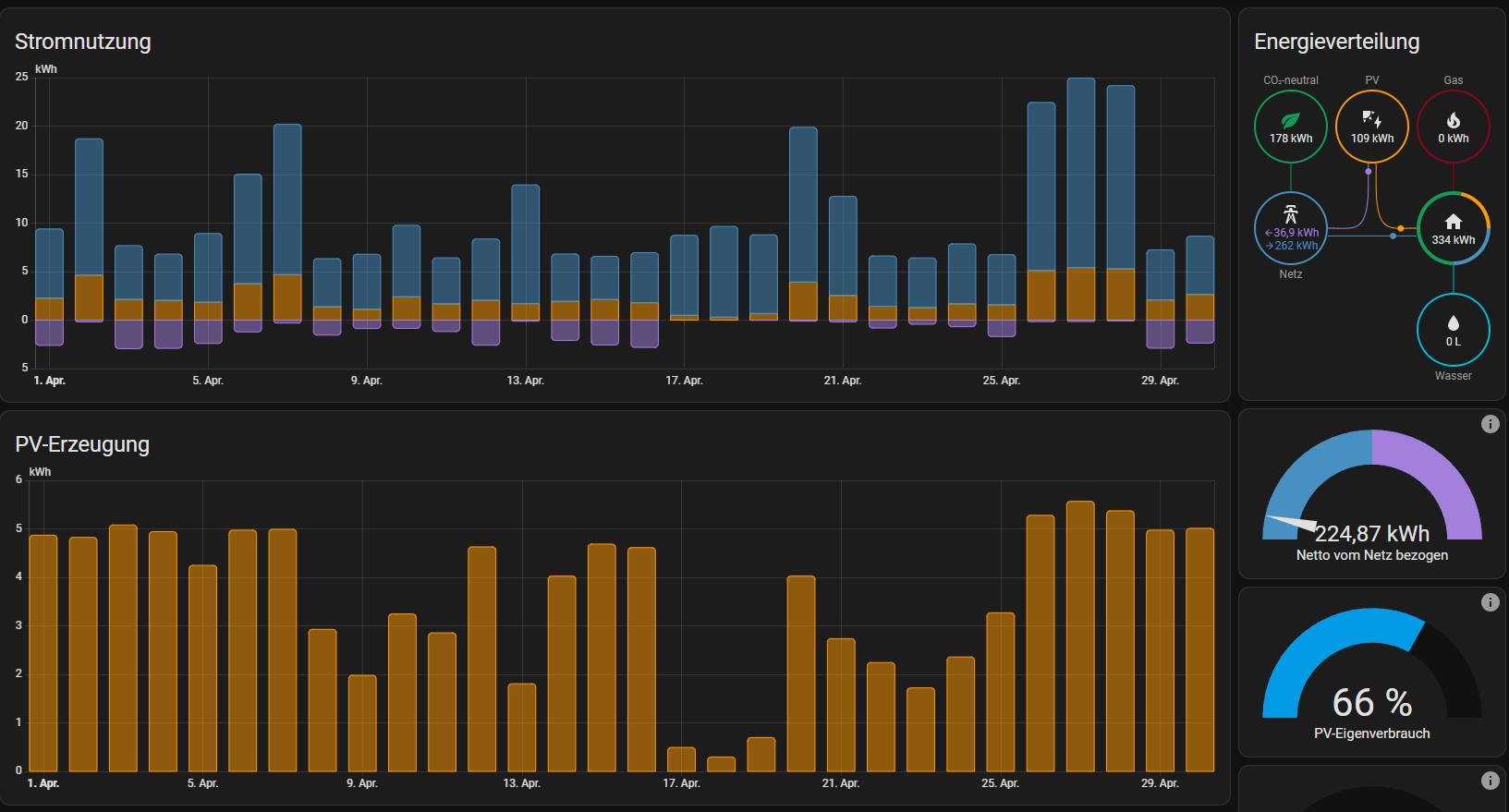Open info icon on Netto vom Netz bezogen card
The width and height of the screenshot is (1509, 812).
[x=1491, y=424]
